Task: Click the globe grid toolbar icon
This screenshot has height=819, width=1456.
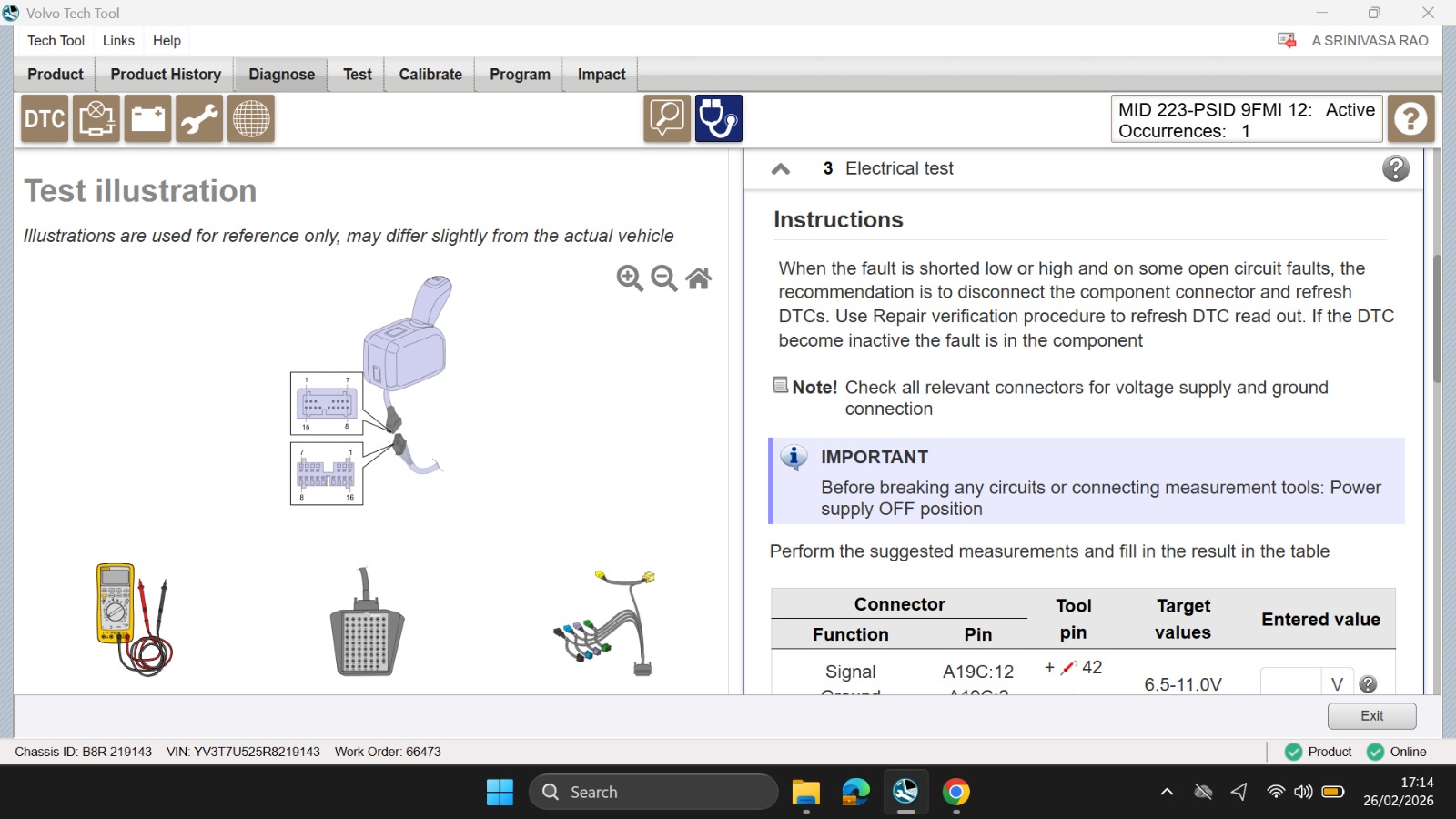Action: [251, 118]
